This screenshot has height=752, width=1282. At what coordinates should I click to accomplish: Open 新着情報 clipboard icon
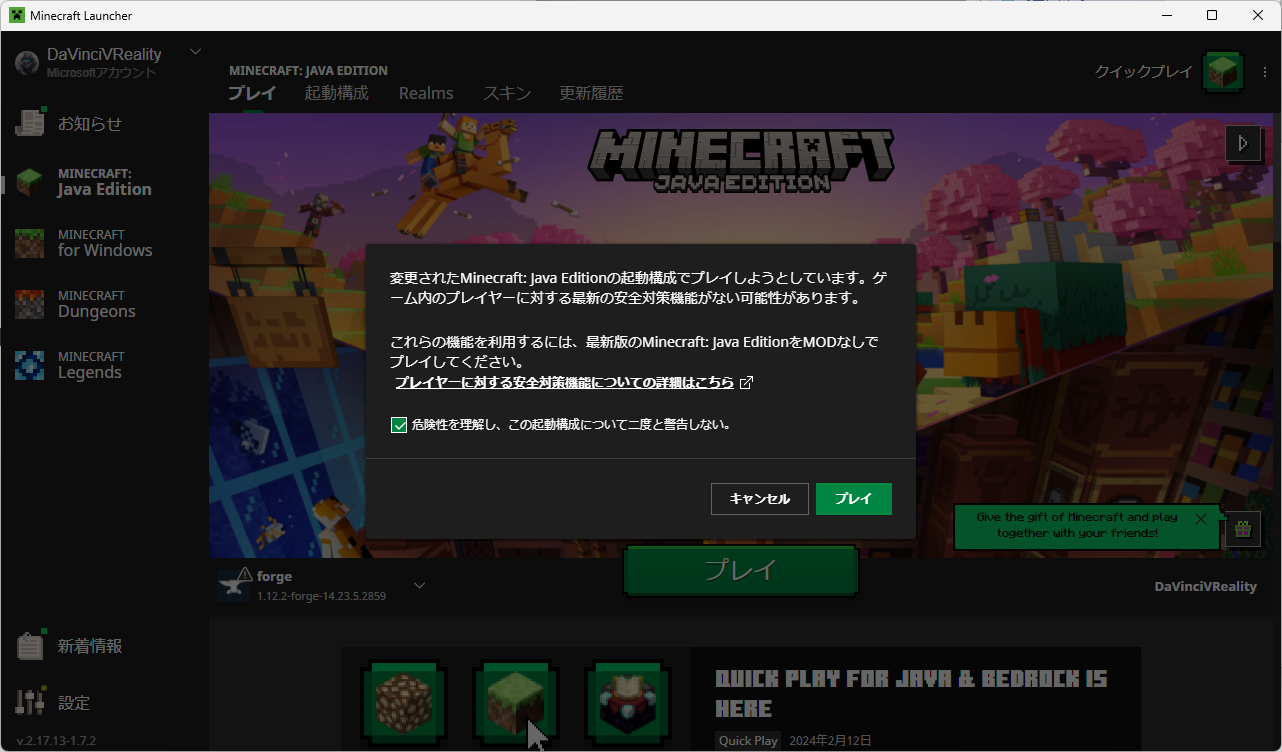[x=30, y=646]
